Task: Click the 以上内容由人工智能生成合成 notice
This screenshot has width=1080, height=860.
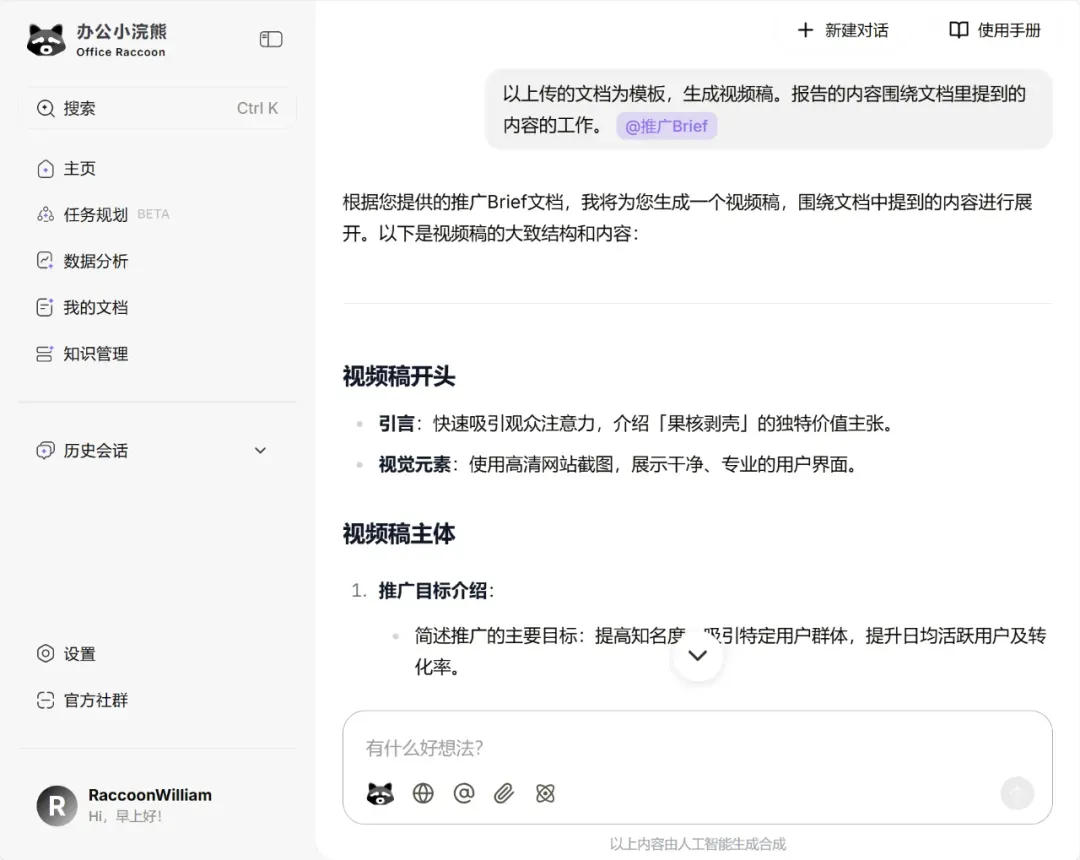Action: [x=697, y=843]
